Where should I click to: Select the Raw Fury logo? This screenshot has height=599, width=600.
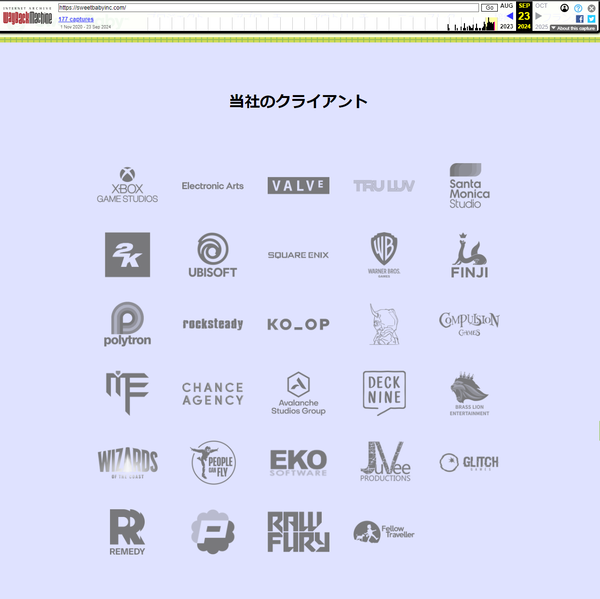298,532
